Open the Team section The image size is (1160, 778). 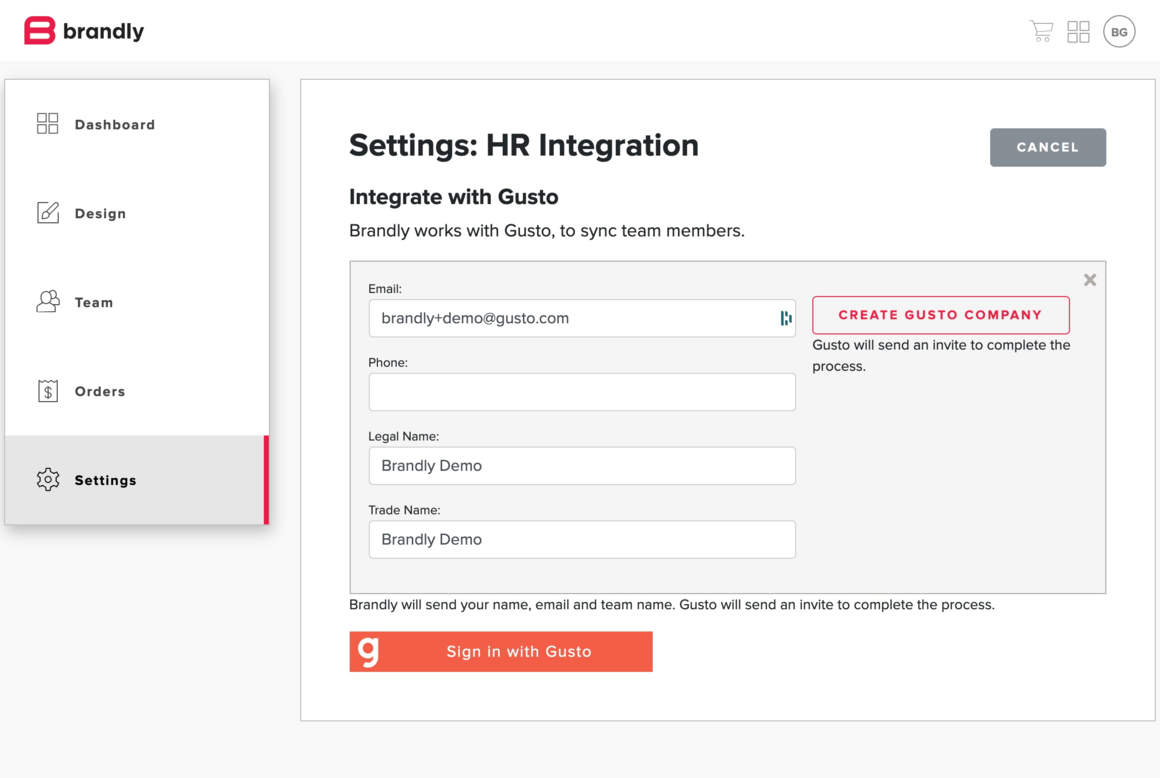(x=137, y=302)
